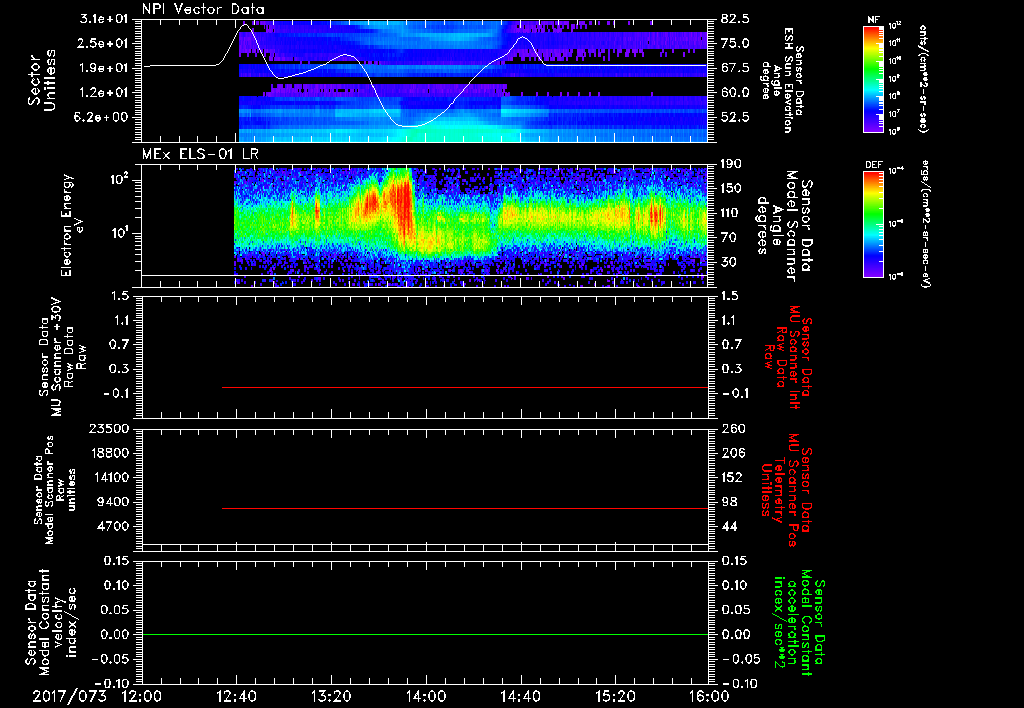Click the 'Sector Unitless' axis label
Image resolution: width=1024 pixels, height=708 pixels.
point(42,80)
